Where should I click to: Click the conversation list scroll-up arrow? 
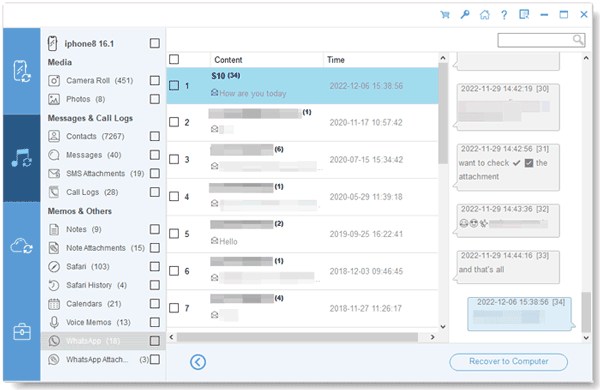click(x=443, y=58)
